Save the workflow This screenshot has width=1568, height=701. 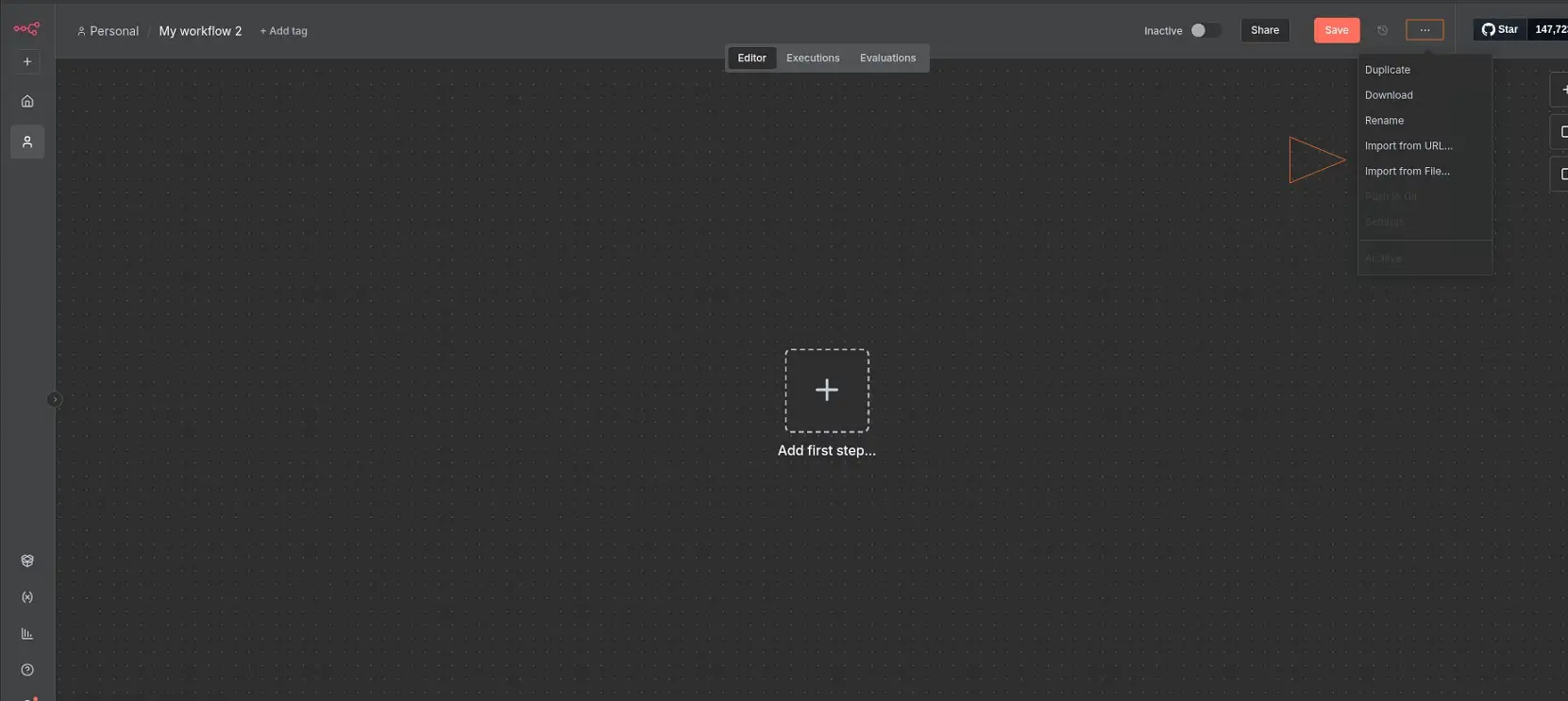(1337, 30)
